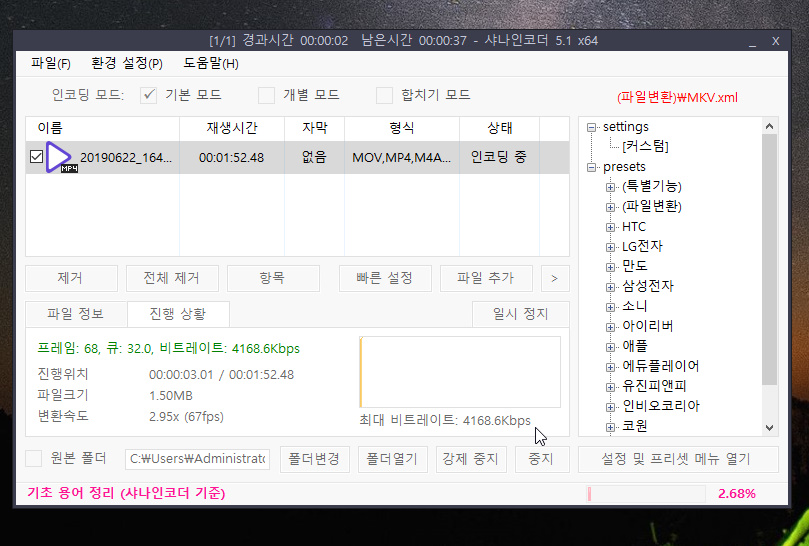Click the 인코딩 중 status cell

click(499, 157)
